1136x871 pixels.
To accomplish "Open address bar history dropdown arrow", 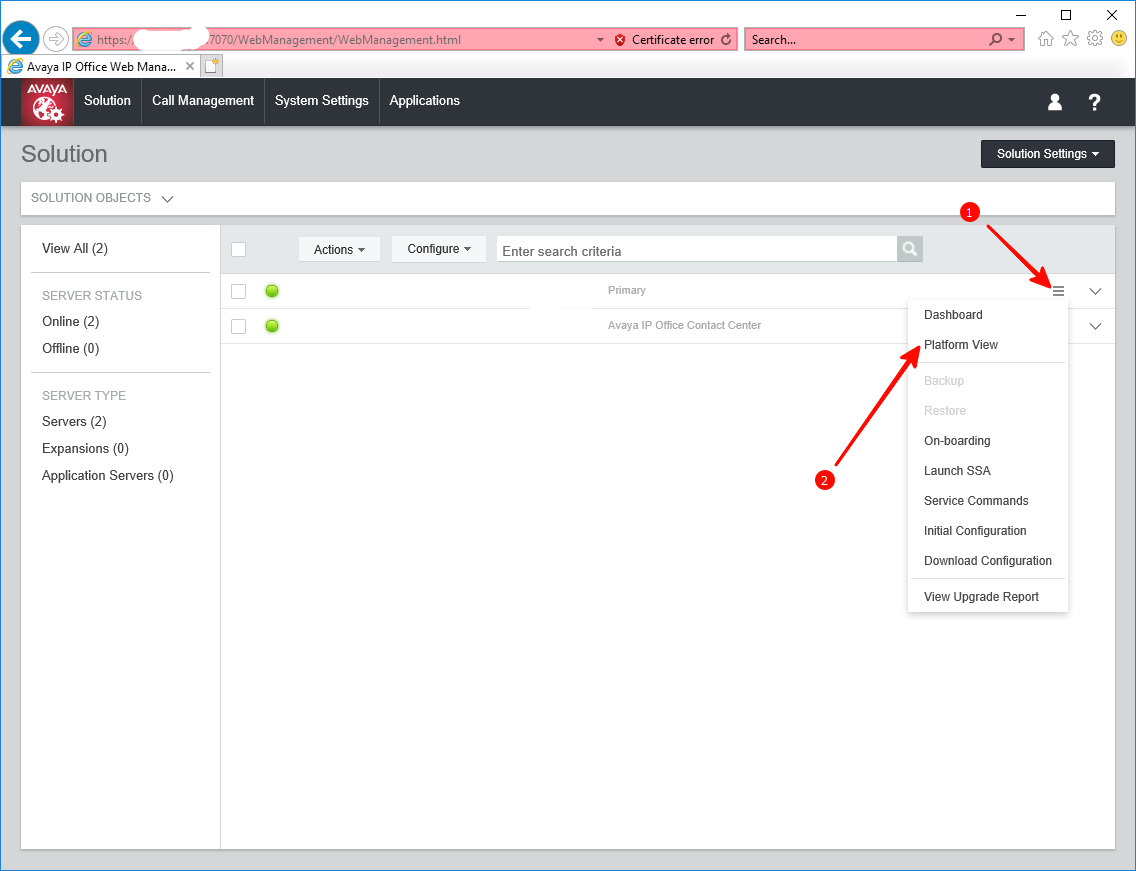I will point(600,40).
